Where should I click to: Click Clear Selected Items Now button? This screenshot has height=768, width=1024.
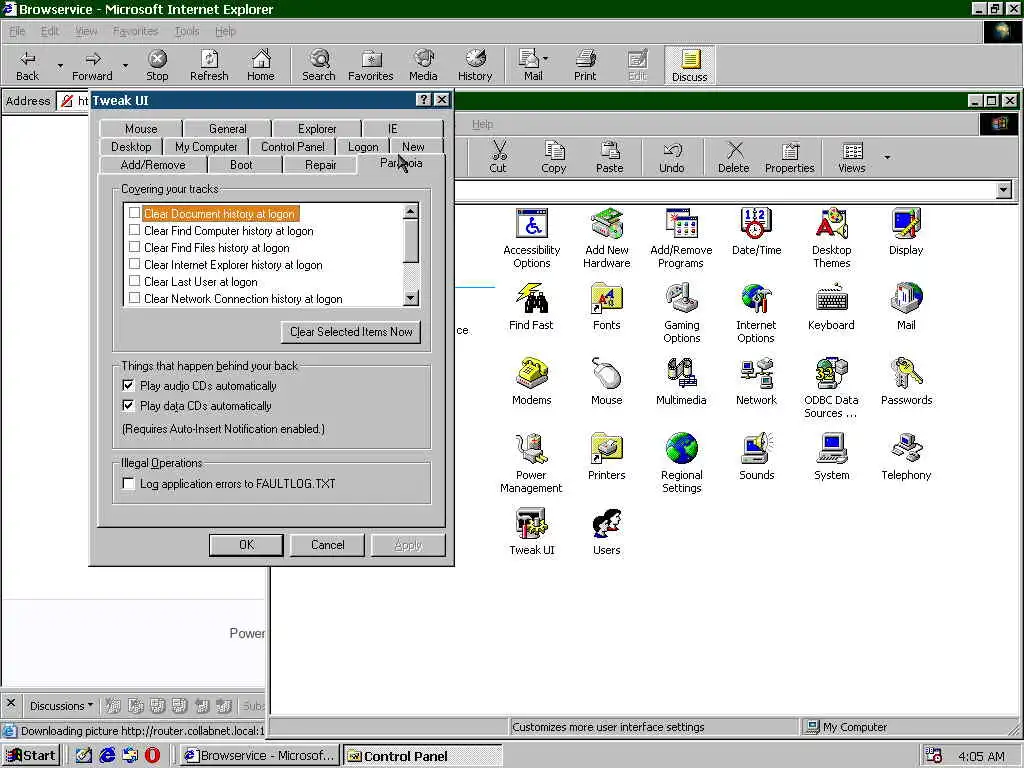pyautogui.click(x=351, y=332)
